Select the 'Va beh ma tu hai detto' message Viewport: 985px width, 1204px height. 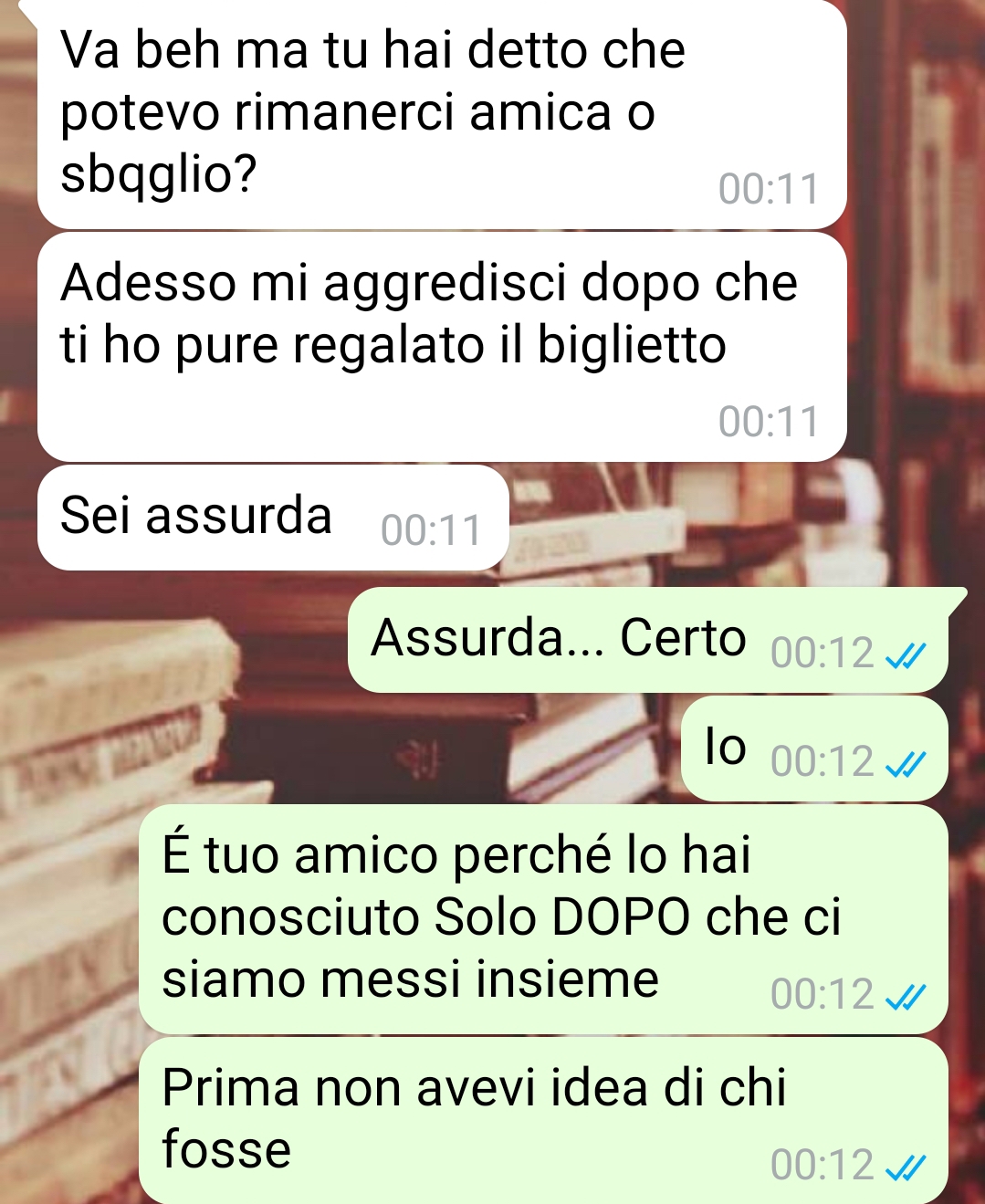tap(442, 114)
